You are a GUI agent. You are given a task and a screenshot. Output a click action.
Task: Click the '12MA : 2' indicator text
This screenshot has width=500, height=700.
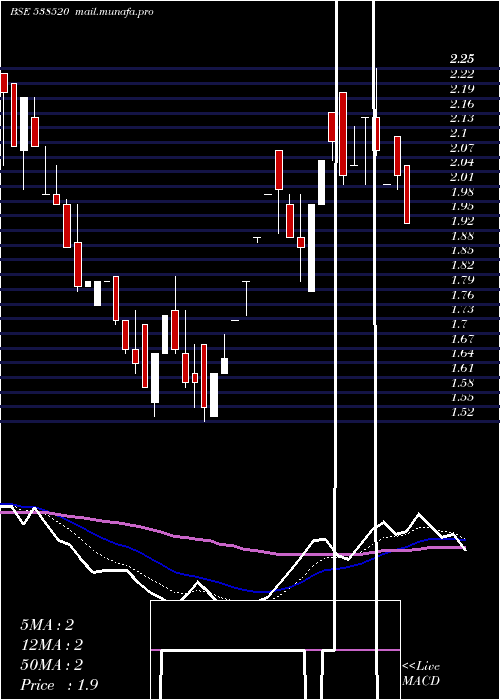pos(51,645)
